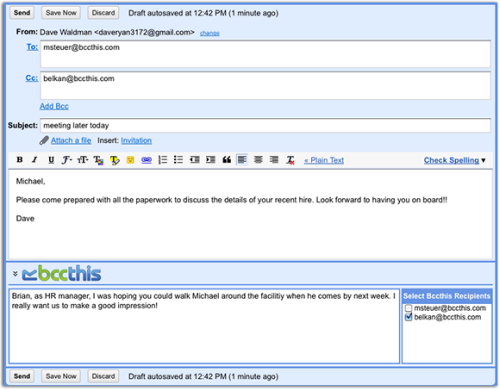Click the top Send button
The width and height of the screenshot is (500, 389).
22,13
